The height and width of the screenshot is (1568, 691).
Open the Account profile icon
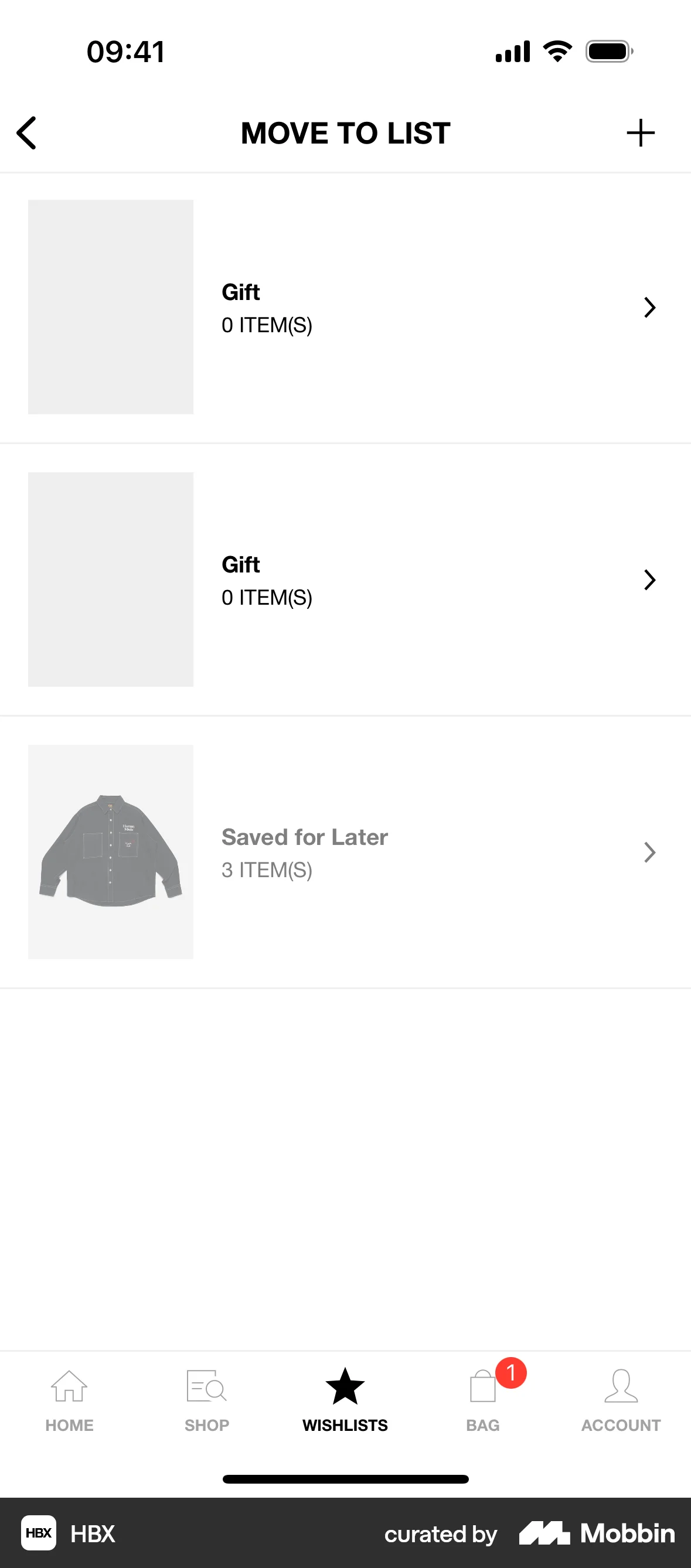[x=621, y=1386]
